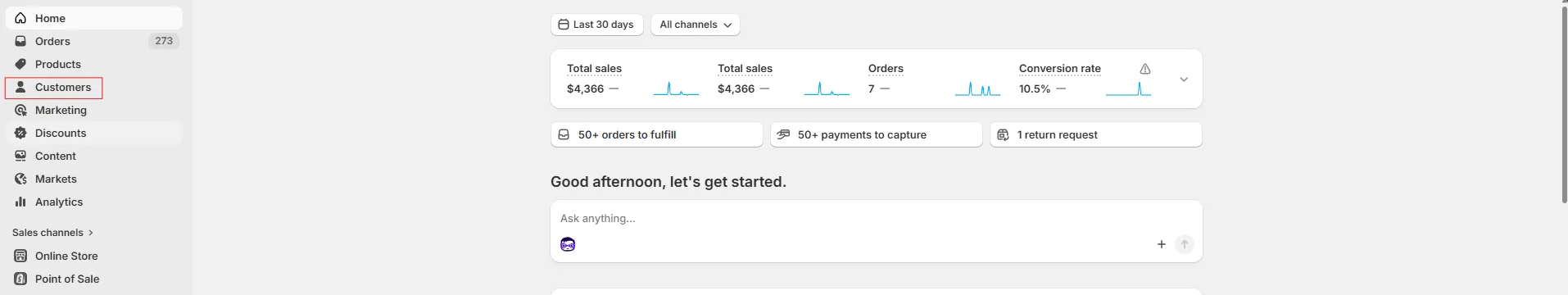Open the Orders menu item
The image size is (1568, 295).
coord(94,41)
